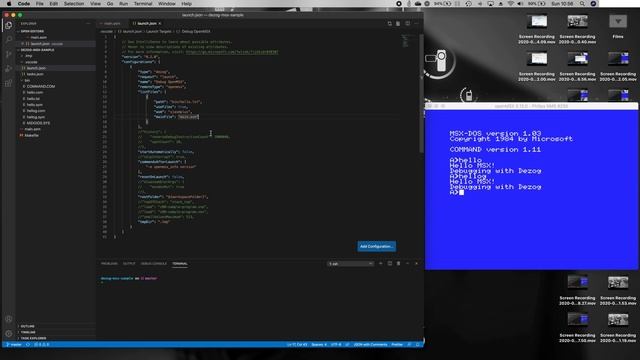
Task: Click the Prettier status bar item
Action: point(397,344)
